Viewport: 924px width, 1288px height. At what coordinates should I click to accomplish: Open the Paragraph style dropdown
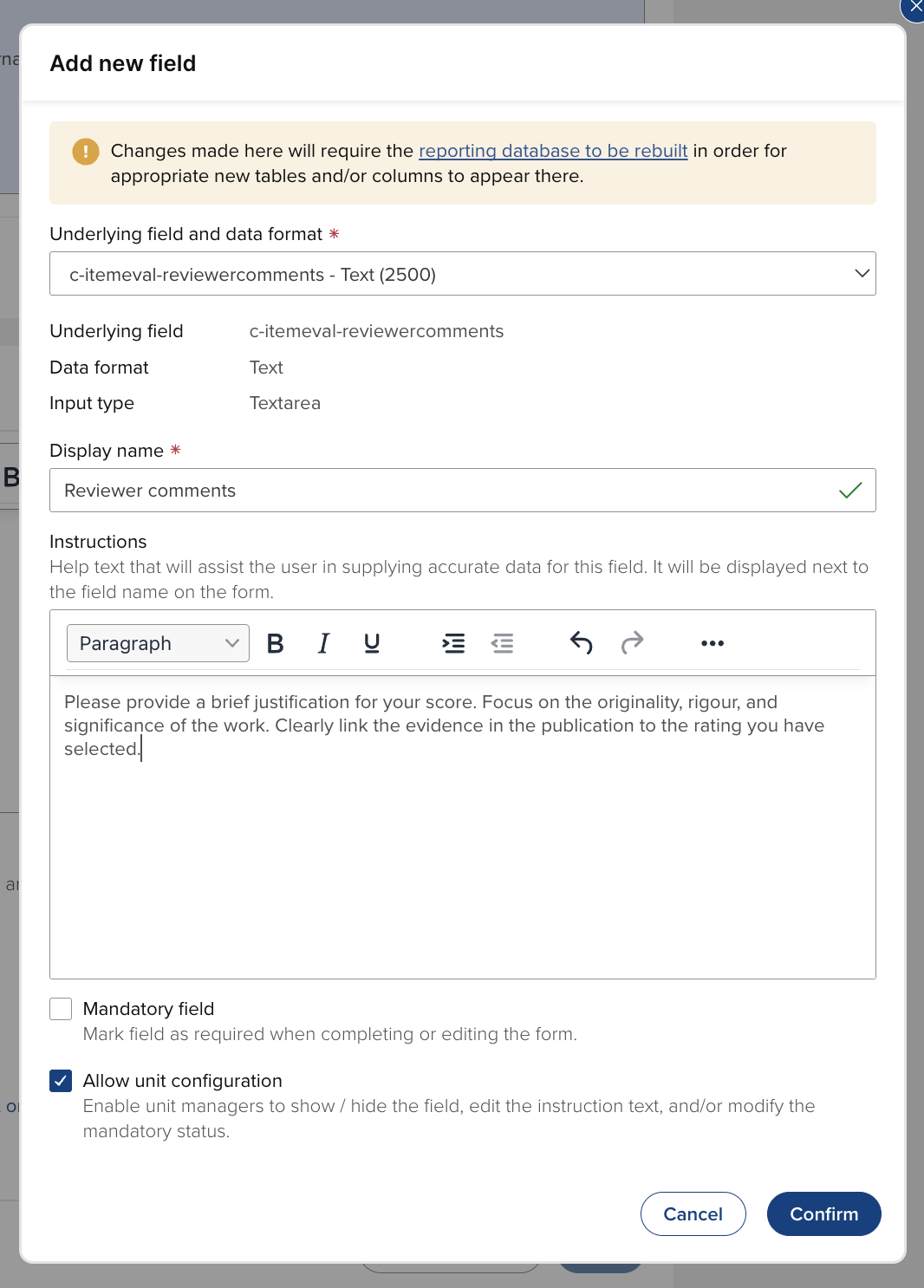pyautogui.click(x=158, y=643)
